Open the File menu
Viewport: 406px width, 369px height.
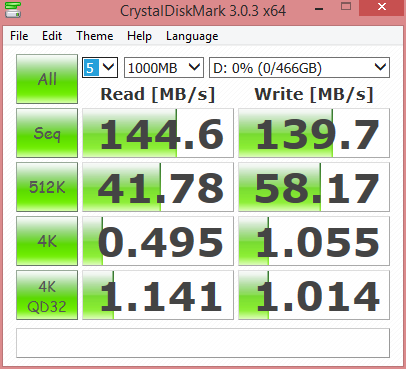coord(19,36)
